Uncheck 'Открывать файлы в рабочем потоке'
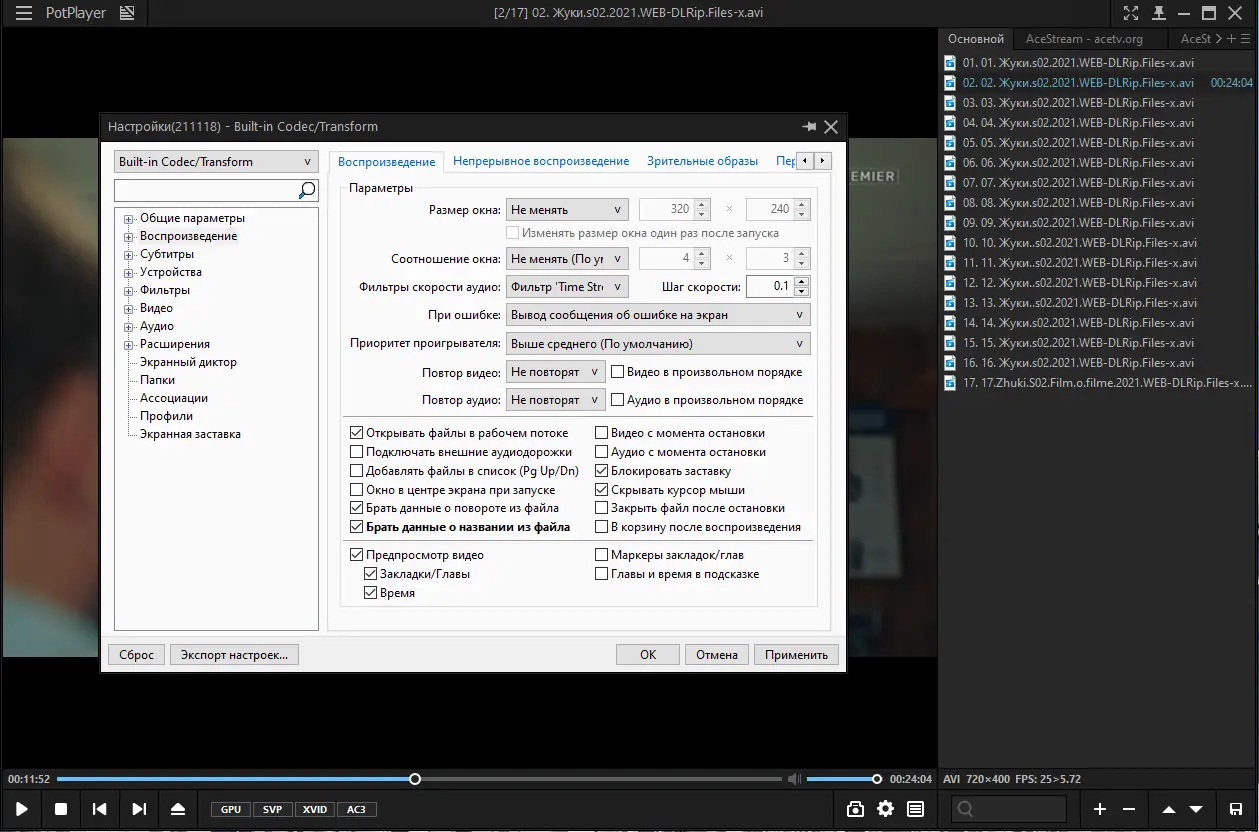This screenshot has width=1259, height=832. (x=357, y=433)
